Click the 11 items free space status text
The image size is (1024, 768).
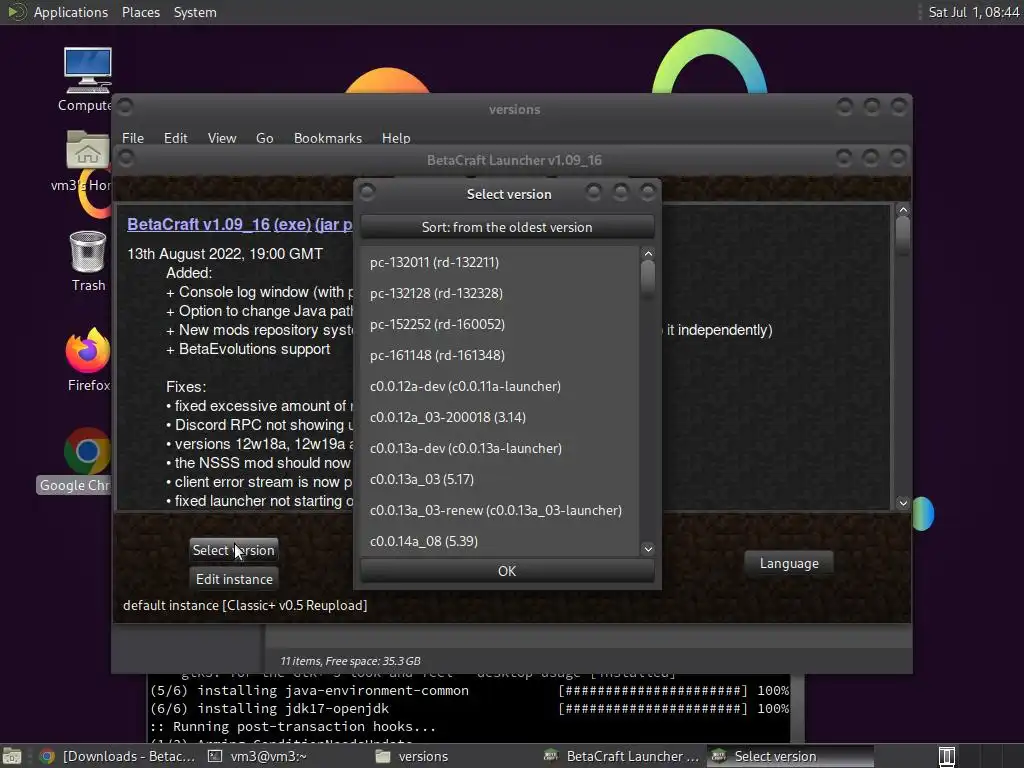pyautogui.click(x=350, y=661)
